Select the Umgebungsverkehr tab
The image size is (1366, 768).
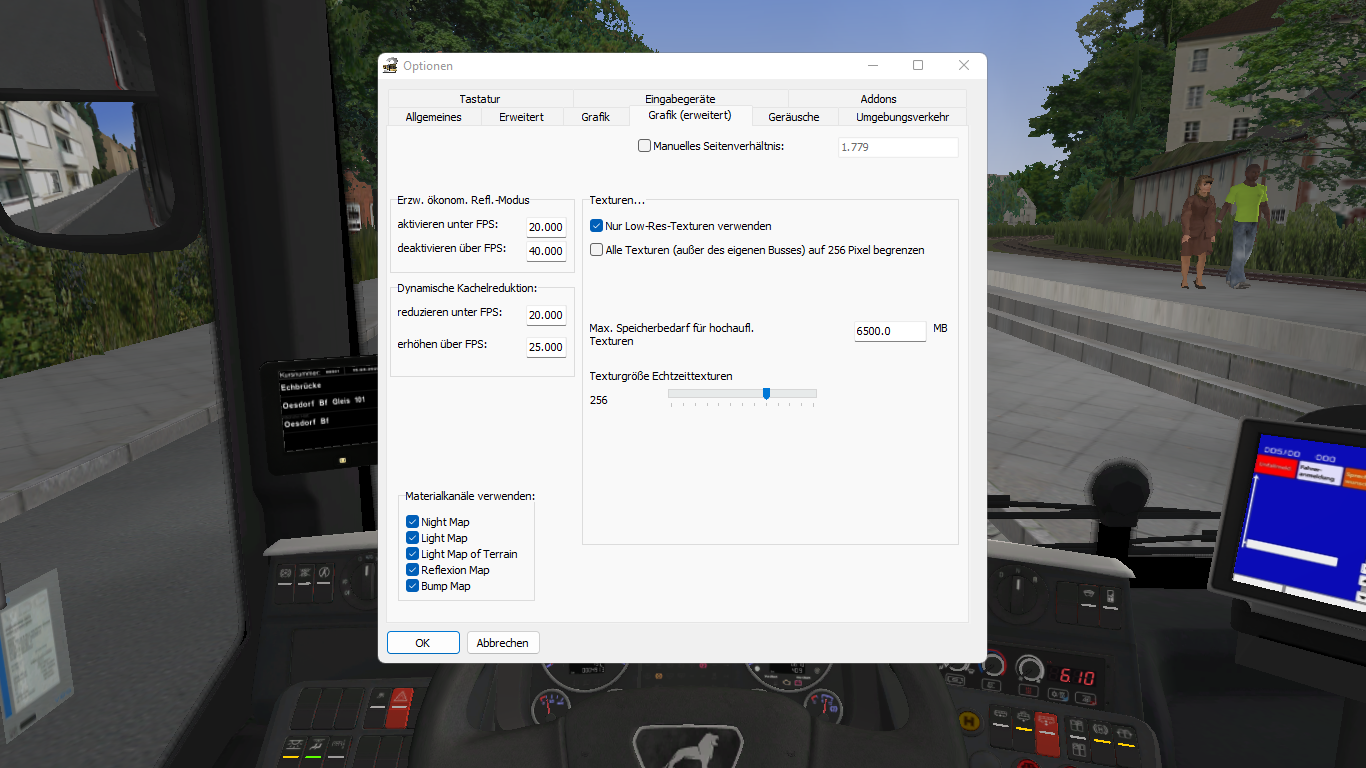click(x=902, y=117)
